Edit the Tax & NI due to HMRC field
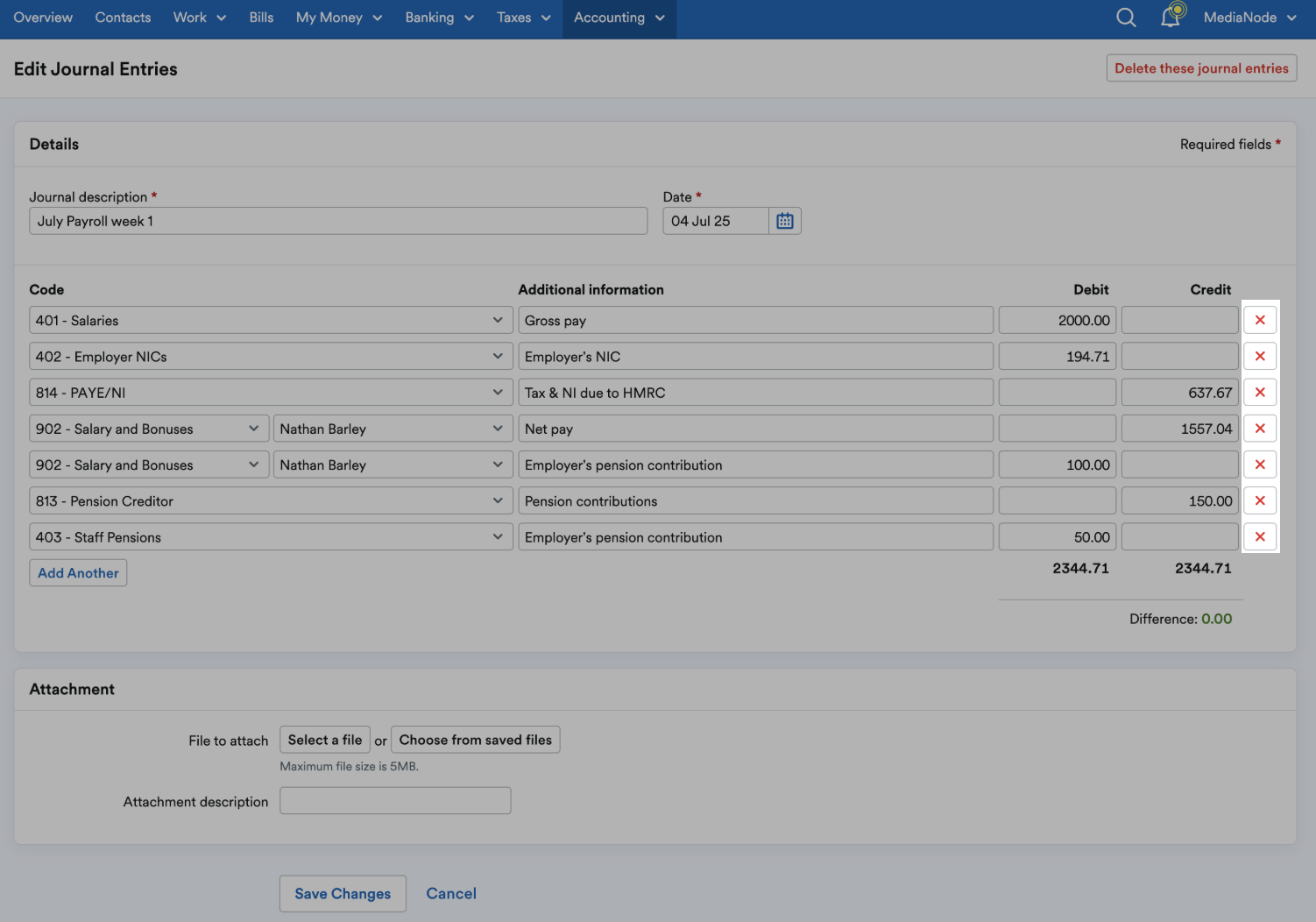This screenshot has width=1316, height=922. click(755, 392)
